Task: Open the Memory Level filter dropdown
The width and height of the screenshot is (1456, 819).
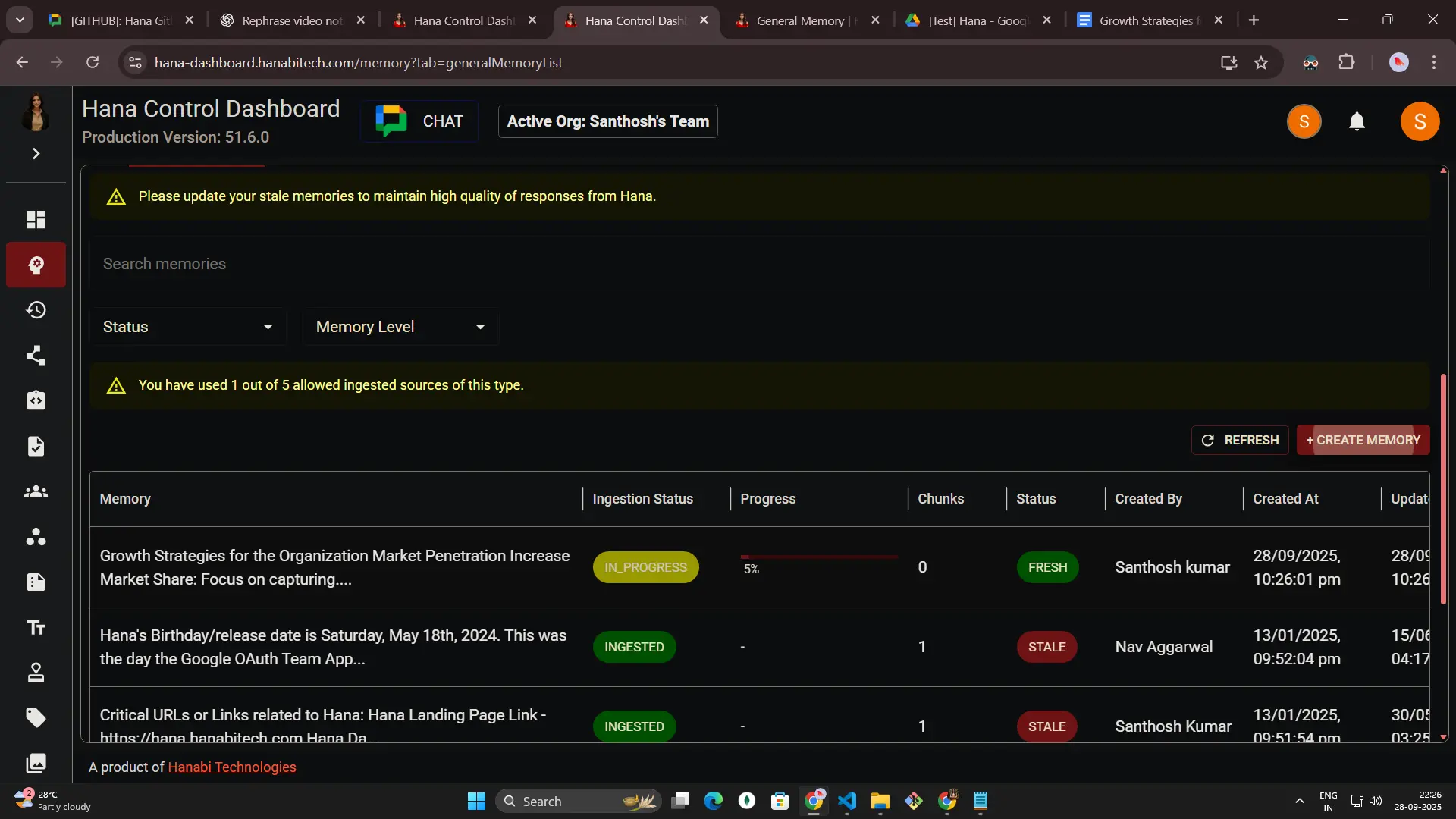Action: click(x=400, y=327)
